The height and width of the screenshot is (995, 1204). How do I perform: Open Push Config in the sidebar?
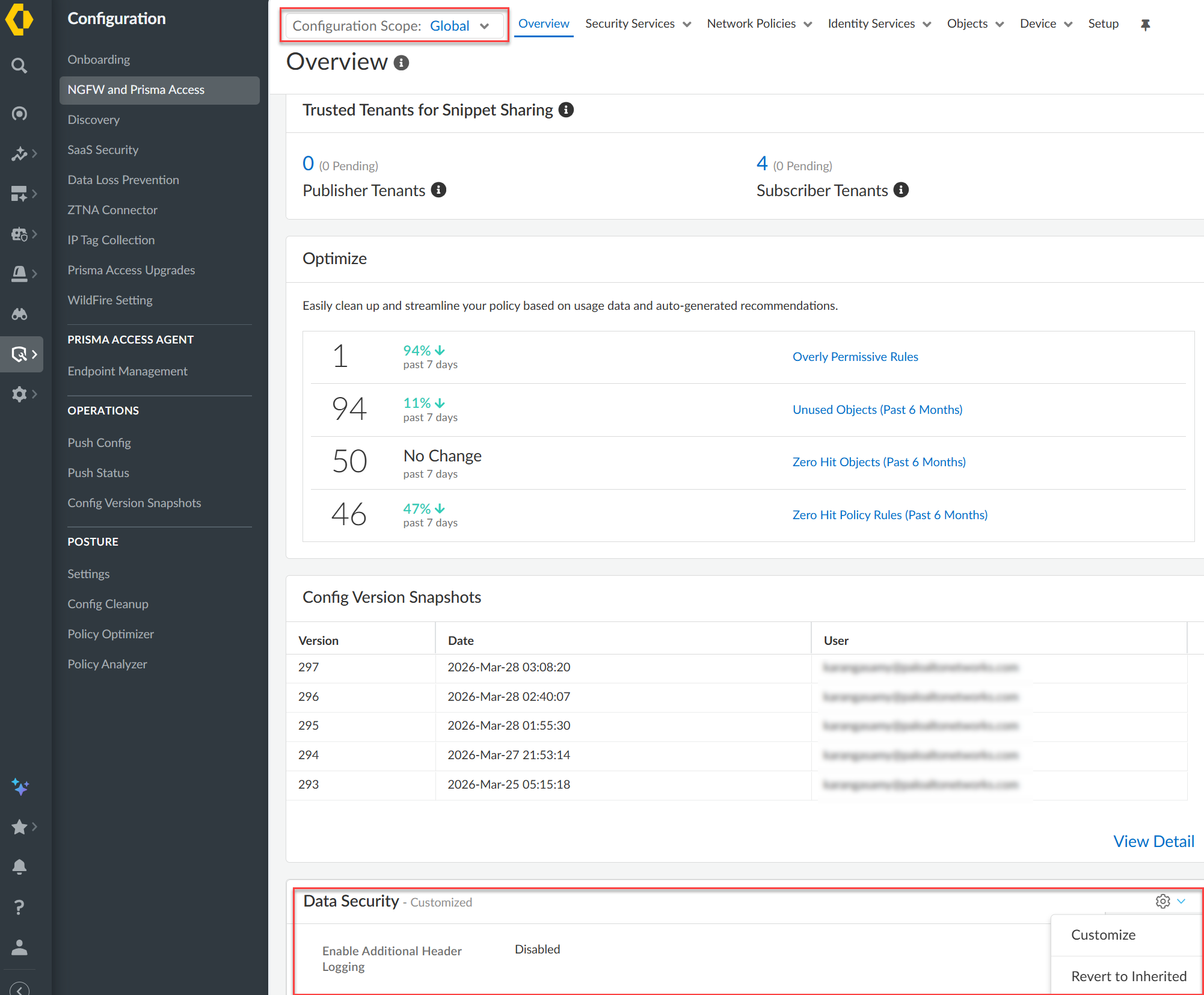(99, 443)
